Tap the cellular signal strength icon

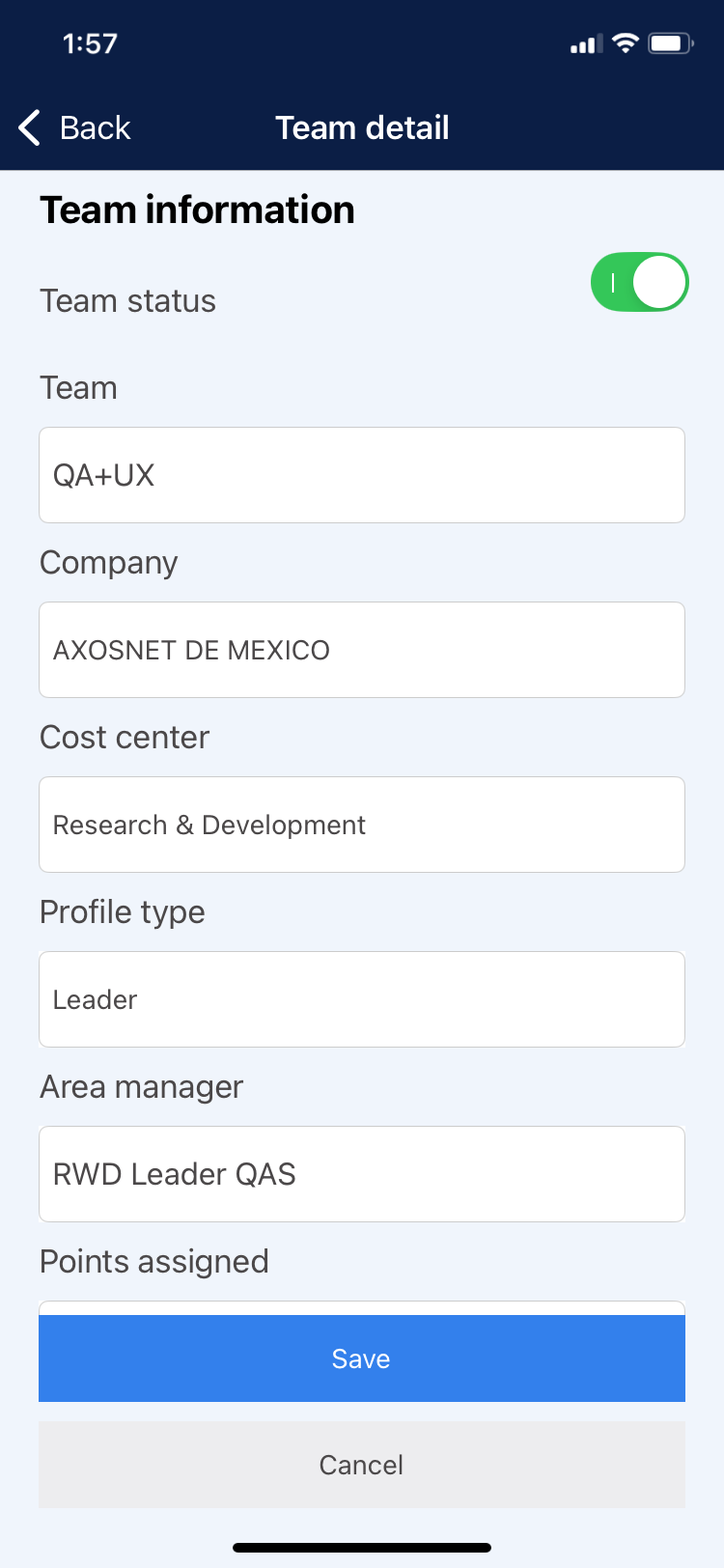[x=586, y=43]
